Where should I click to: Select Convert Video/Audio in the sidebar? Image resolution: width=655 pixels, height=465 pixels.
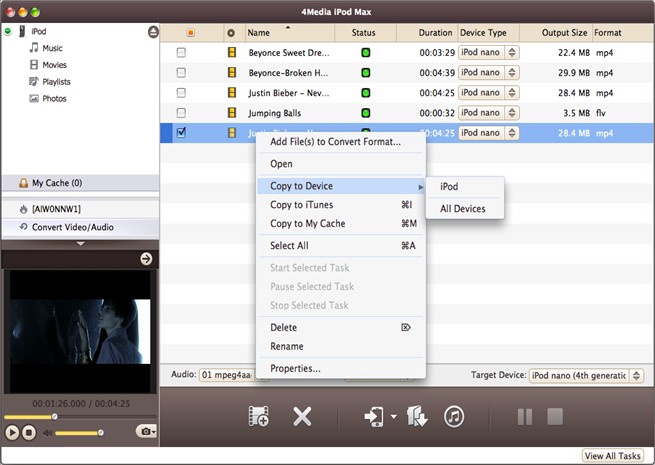80,227
